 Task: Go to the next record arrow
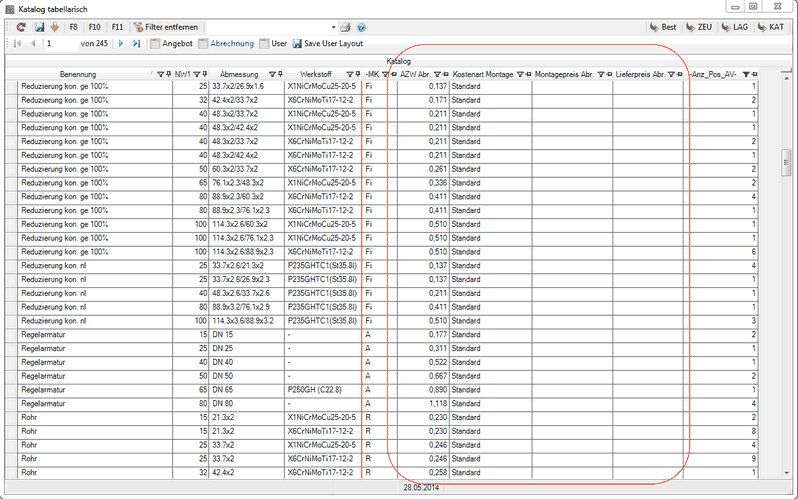[x=122, y=44]
